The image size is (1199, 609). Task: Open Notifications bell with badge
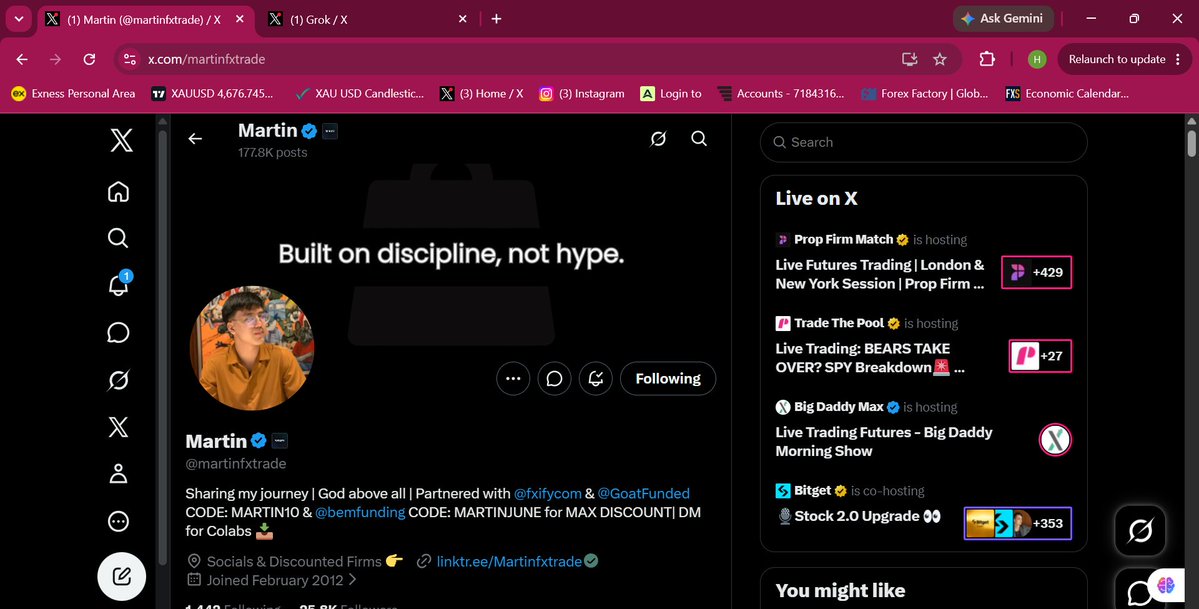pos(119,285)
